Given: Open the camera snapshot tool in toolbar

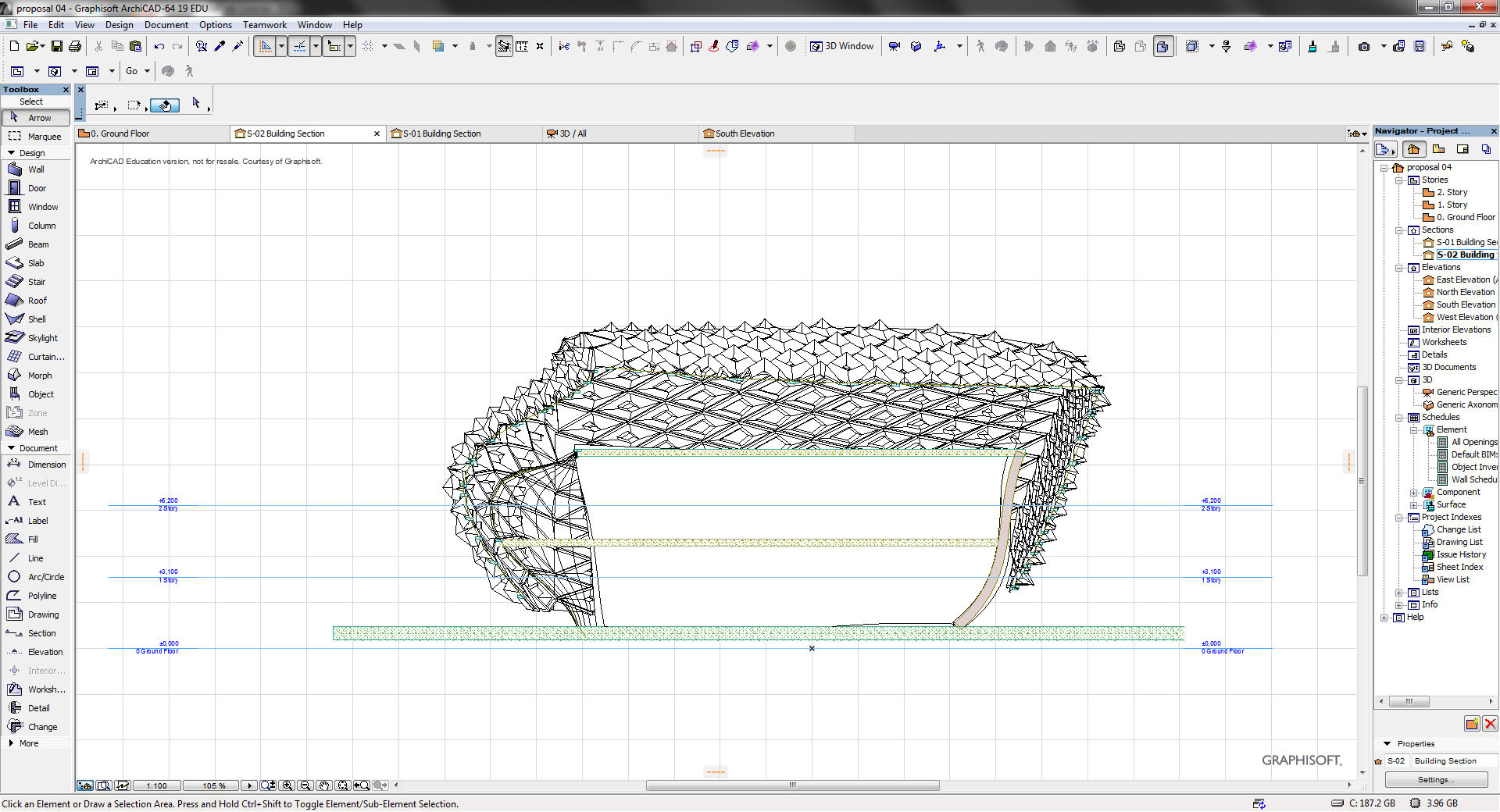Looking at the screenshot, I should [x=1364, y=47].
